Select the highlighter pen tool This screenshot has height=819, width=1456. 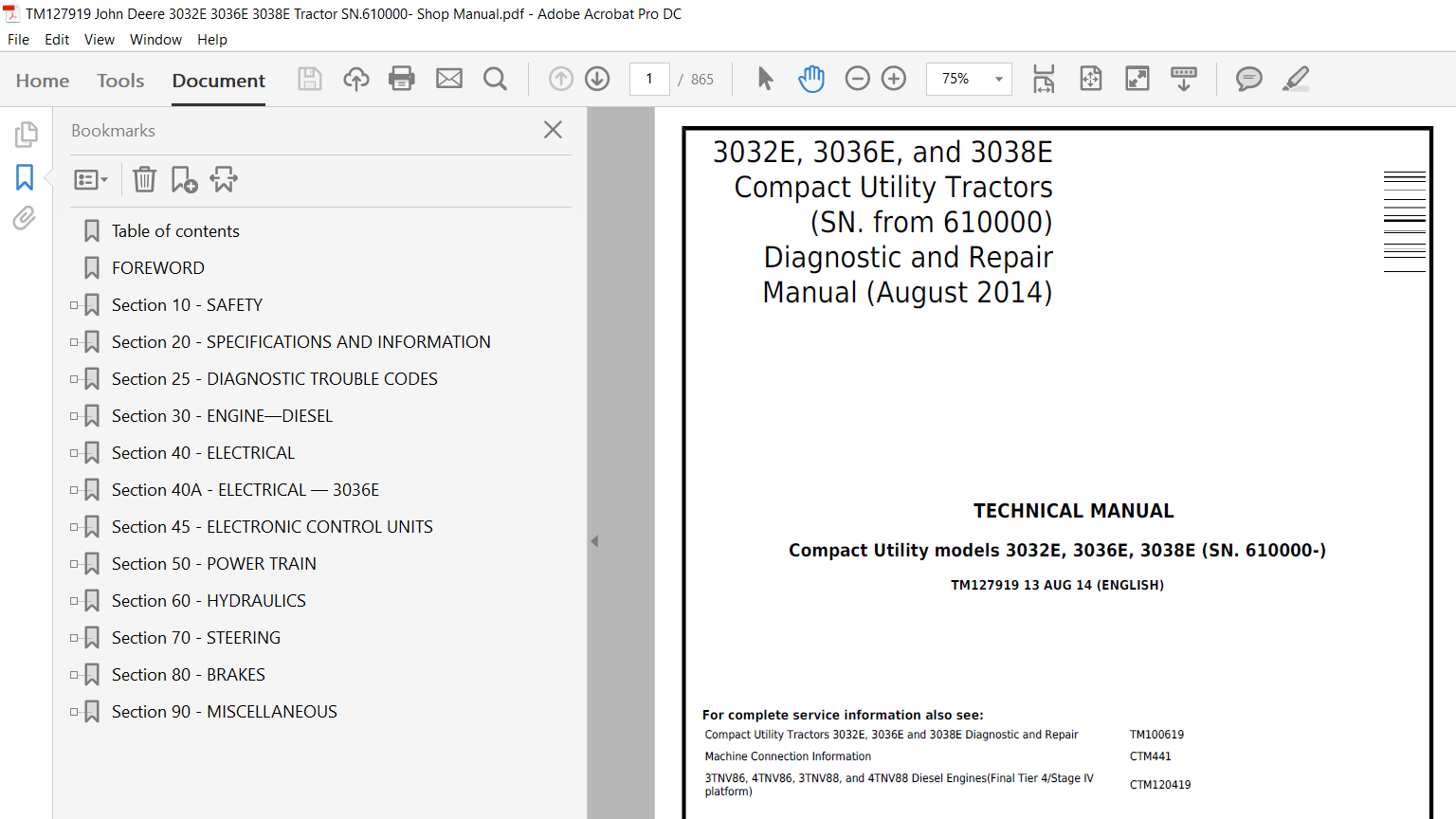pyautogui.click(x=1296, y=79)
